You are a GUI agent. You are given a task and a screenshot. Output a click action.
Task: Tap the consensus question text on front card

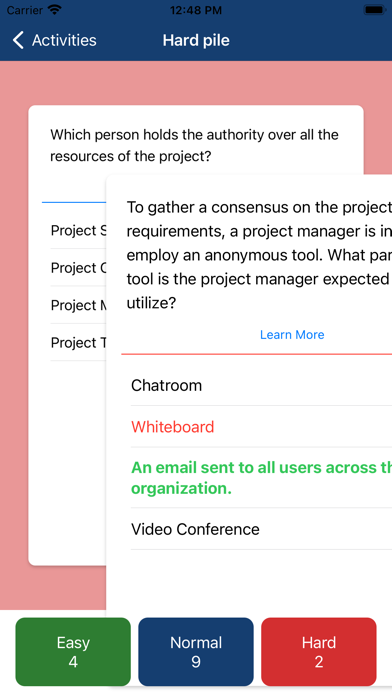click(x=259, y=255)
